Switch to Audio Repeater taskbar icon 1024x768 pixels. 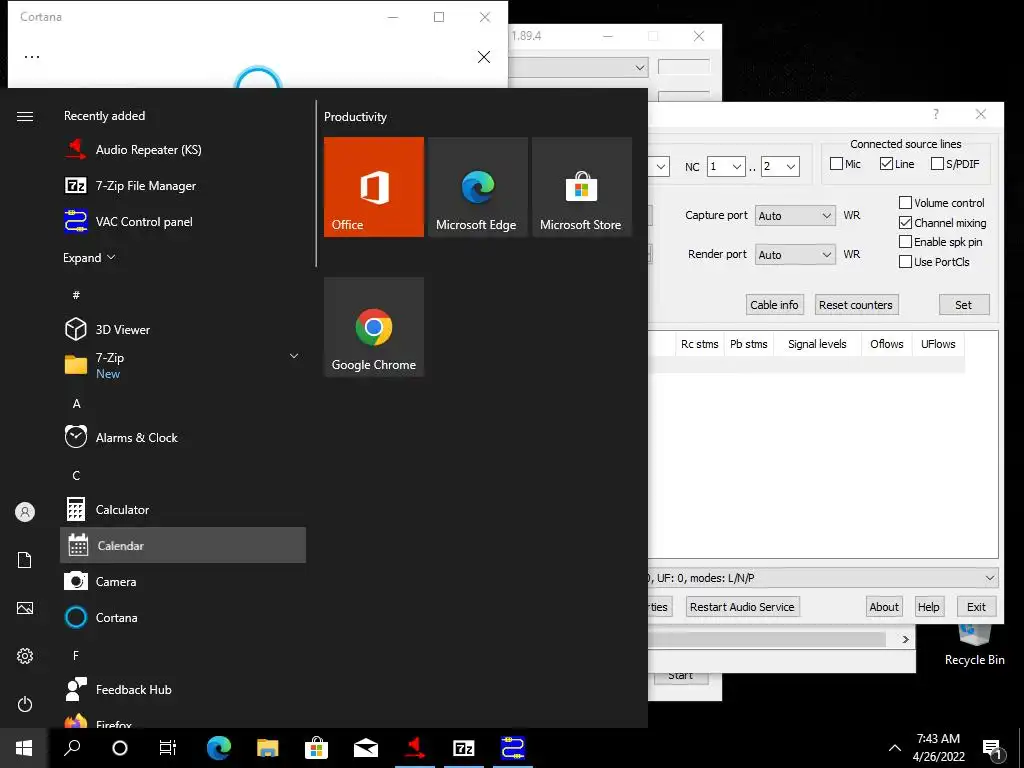tap(415, 748)
